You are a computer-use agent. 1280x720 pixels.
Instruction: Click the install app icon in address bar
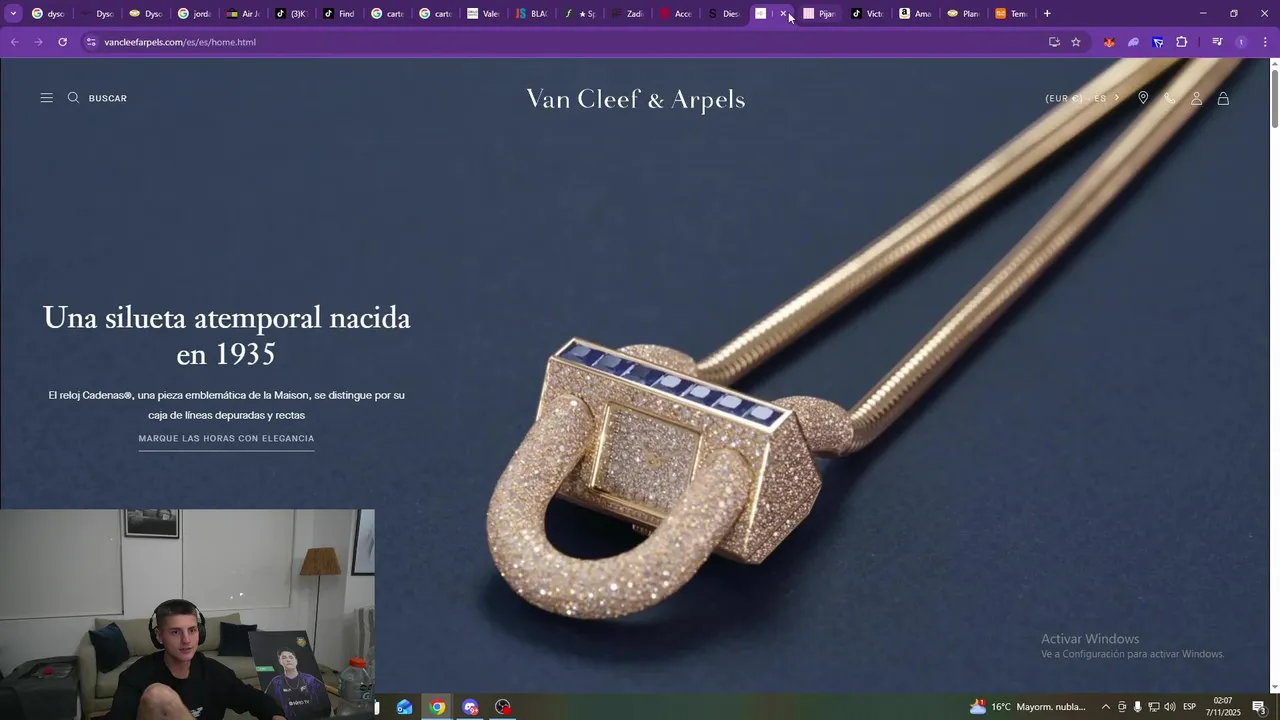(1054, 42)
